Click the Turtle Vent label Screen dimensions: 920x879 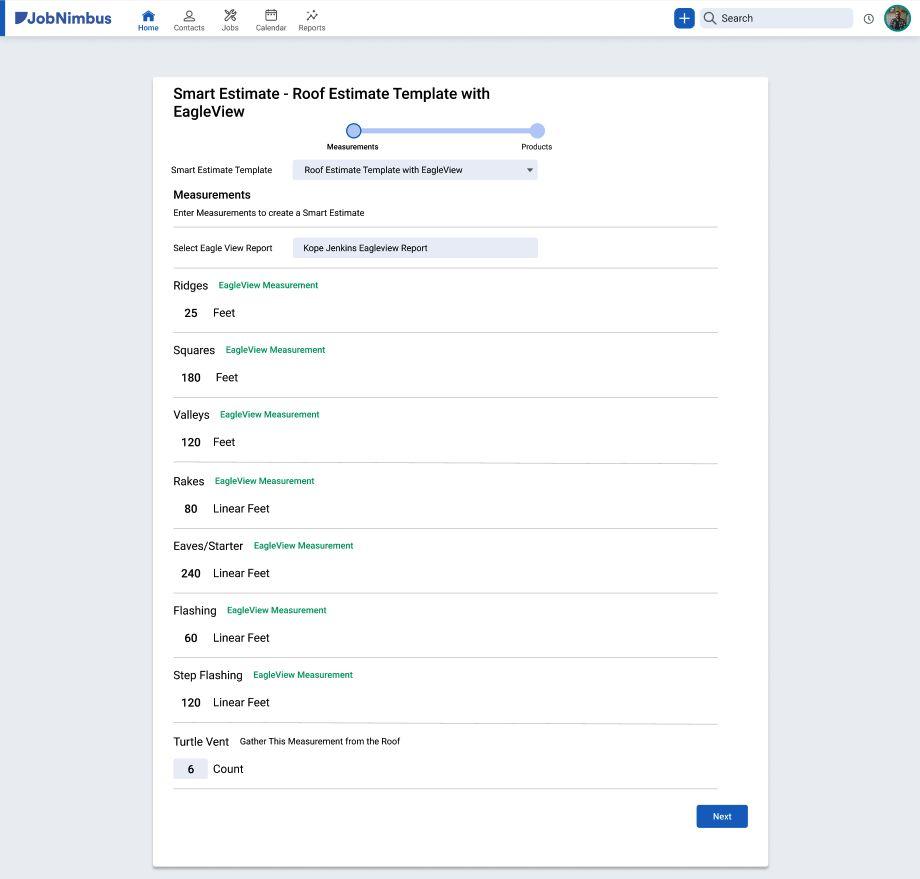coord(201,742)
